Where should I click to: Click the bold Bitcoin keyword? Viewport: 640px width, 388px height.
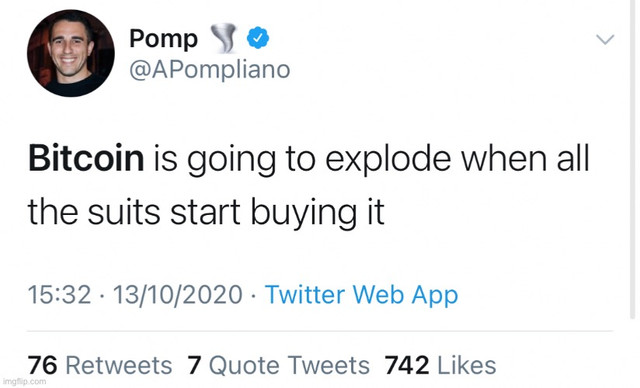(x=86, y=158)
